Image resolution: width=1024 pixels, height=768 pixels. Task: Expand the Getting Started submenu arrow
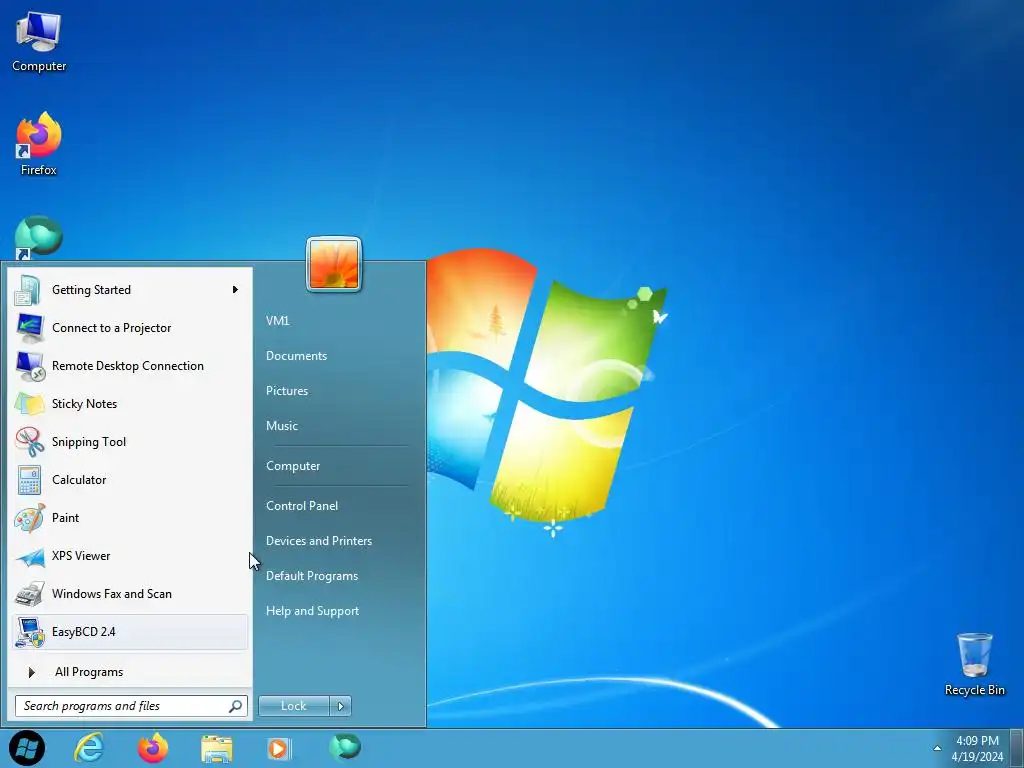(x=235, y=289)
